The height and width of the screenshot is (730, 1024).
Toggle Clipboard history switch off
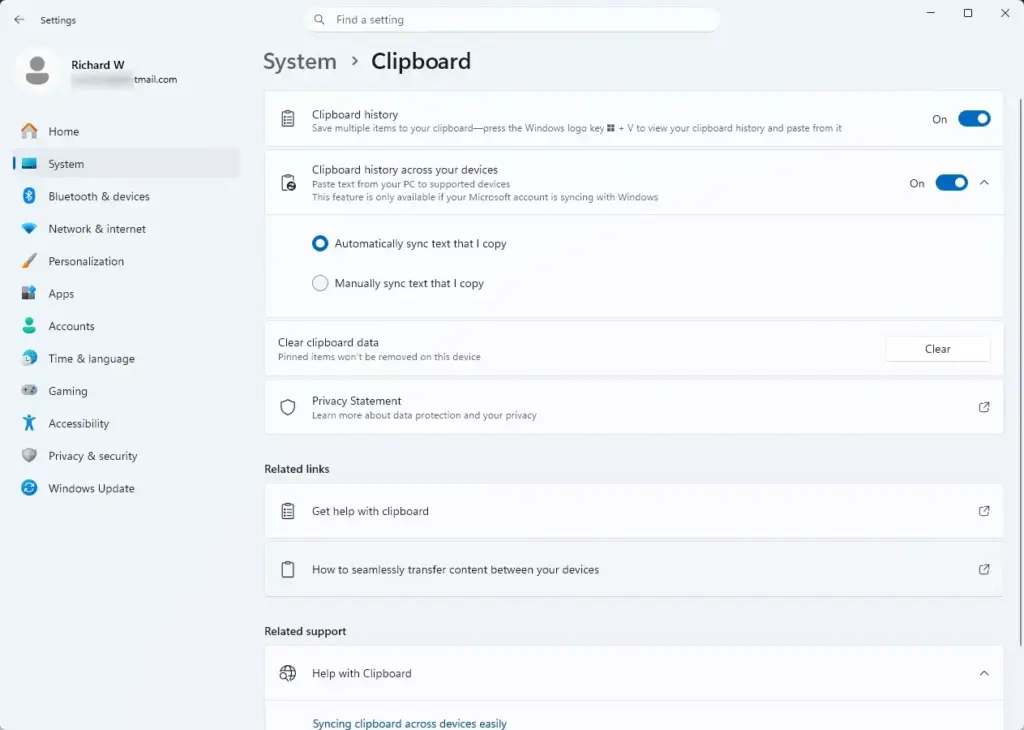[x=974, y=119]
